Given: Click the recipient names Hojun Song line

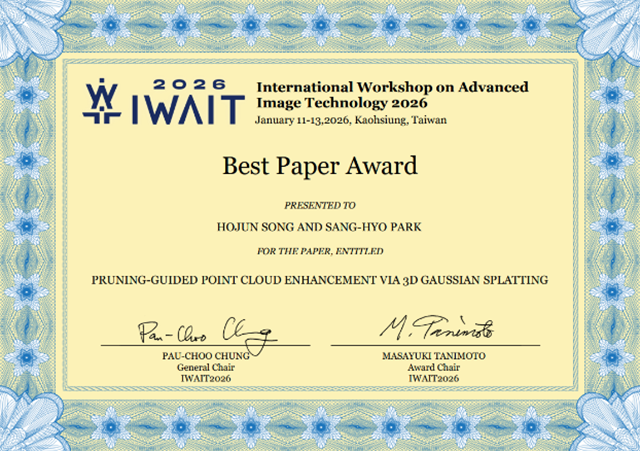Looking at the screenshot, I should tap(319, 227).
